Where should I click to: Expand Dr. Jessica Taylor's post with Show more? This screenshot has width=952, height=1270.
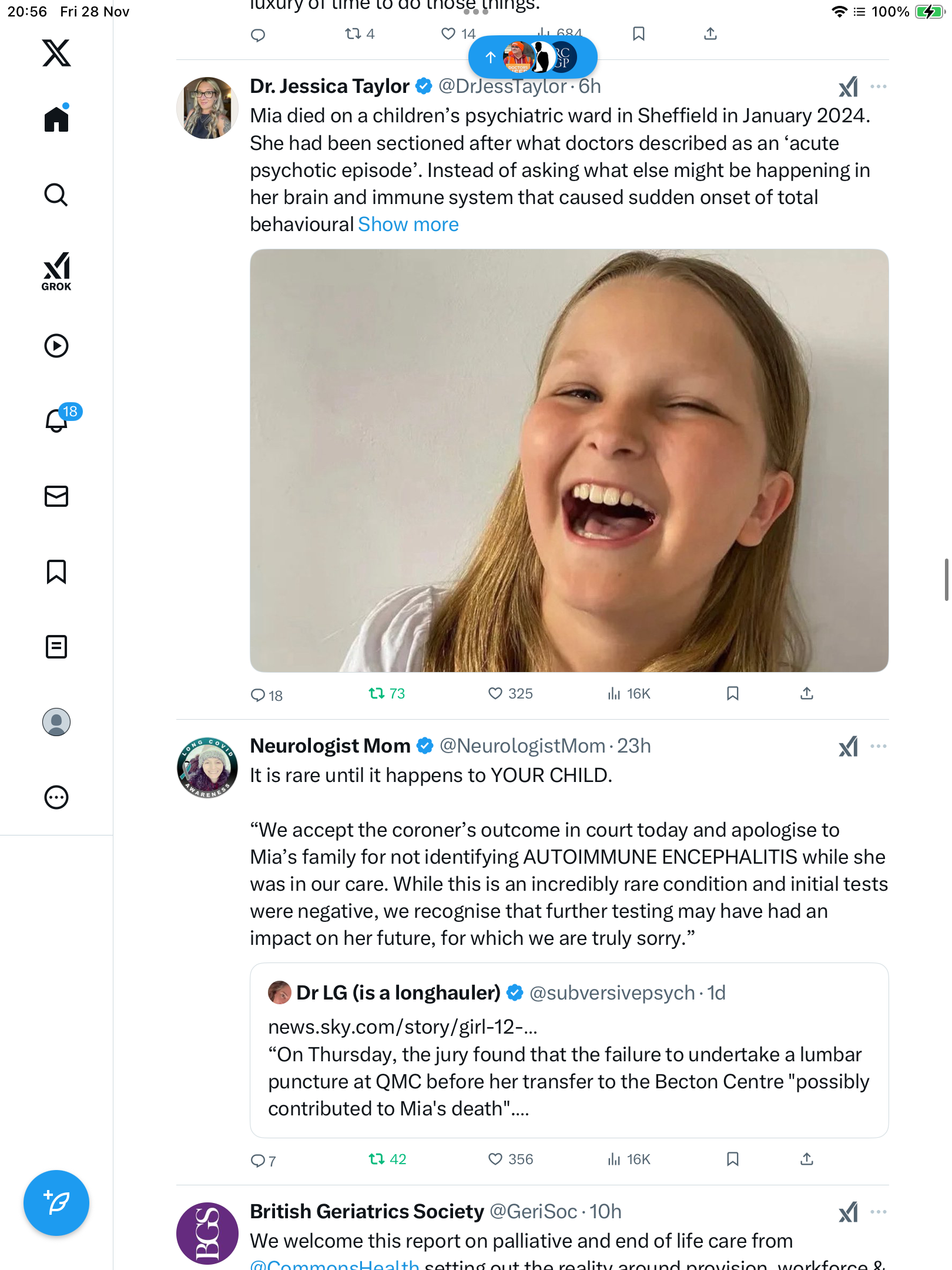click(x=408, y=225)
